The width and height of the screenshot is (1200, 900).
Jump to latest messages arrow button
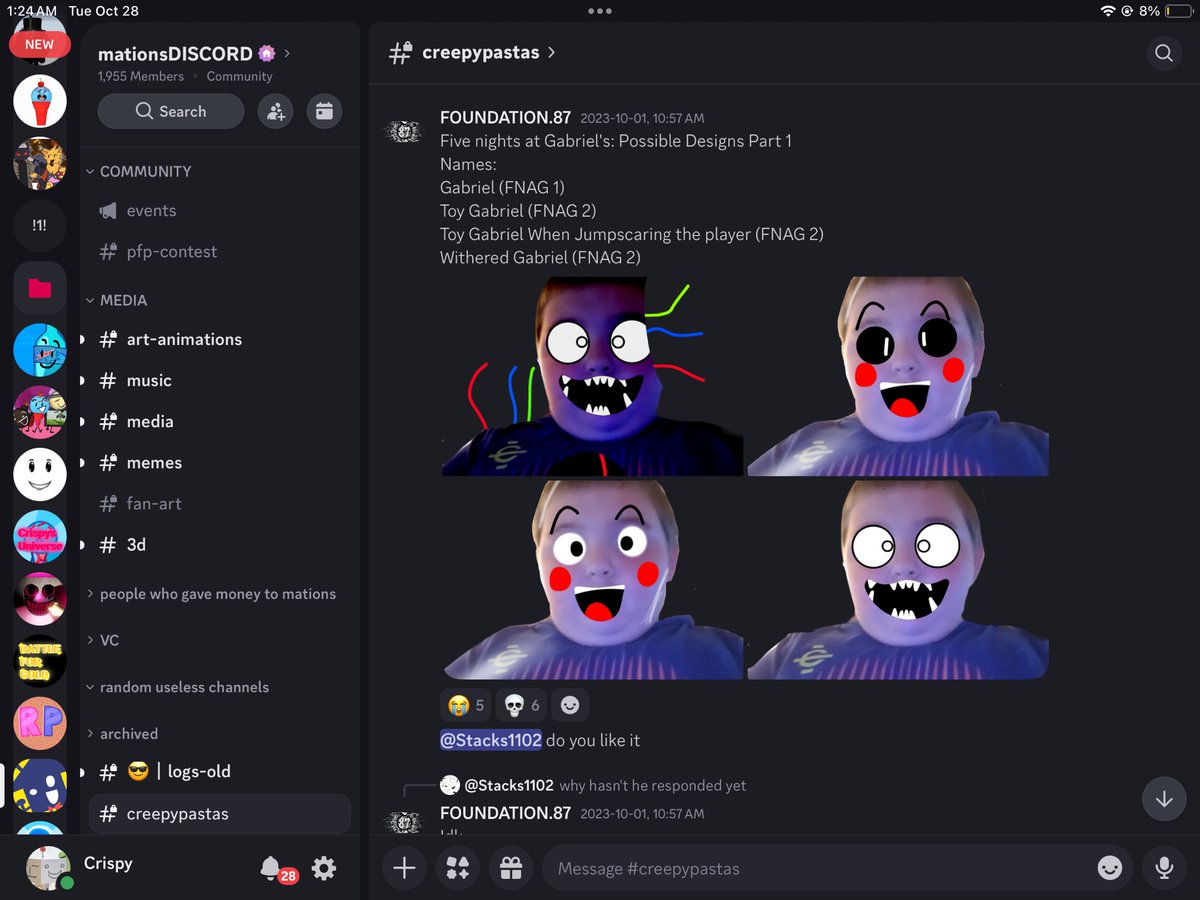tap(1164, 799)
